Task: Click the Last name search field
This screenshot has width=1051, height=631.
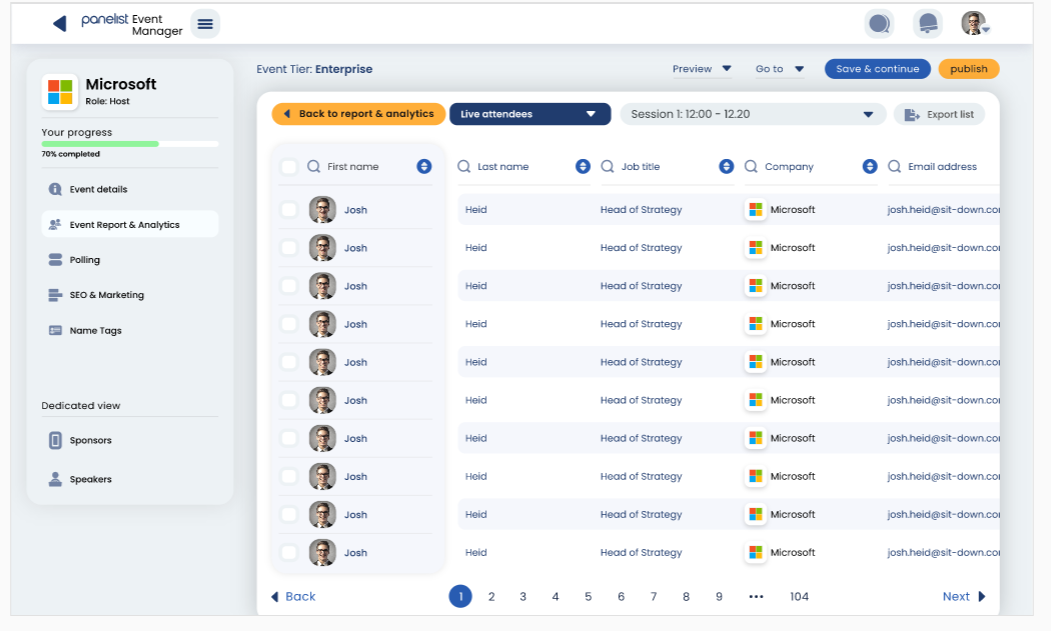Action: coord(523,166)
